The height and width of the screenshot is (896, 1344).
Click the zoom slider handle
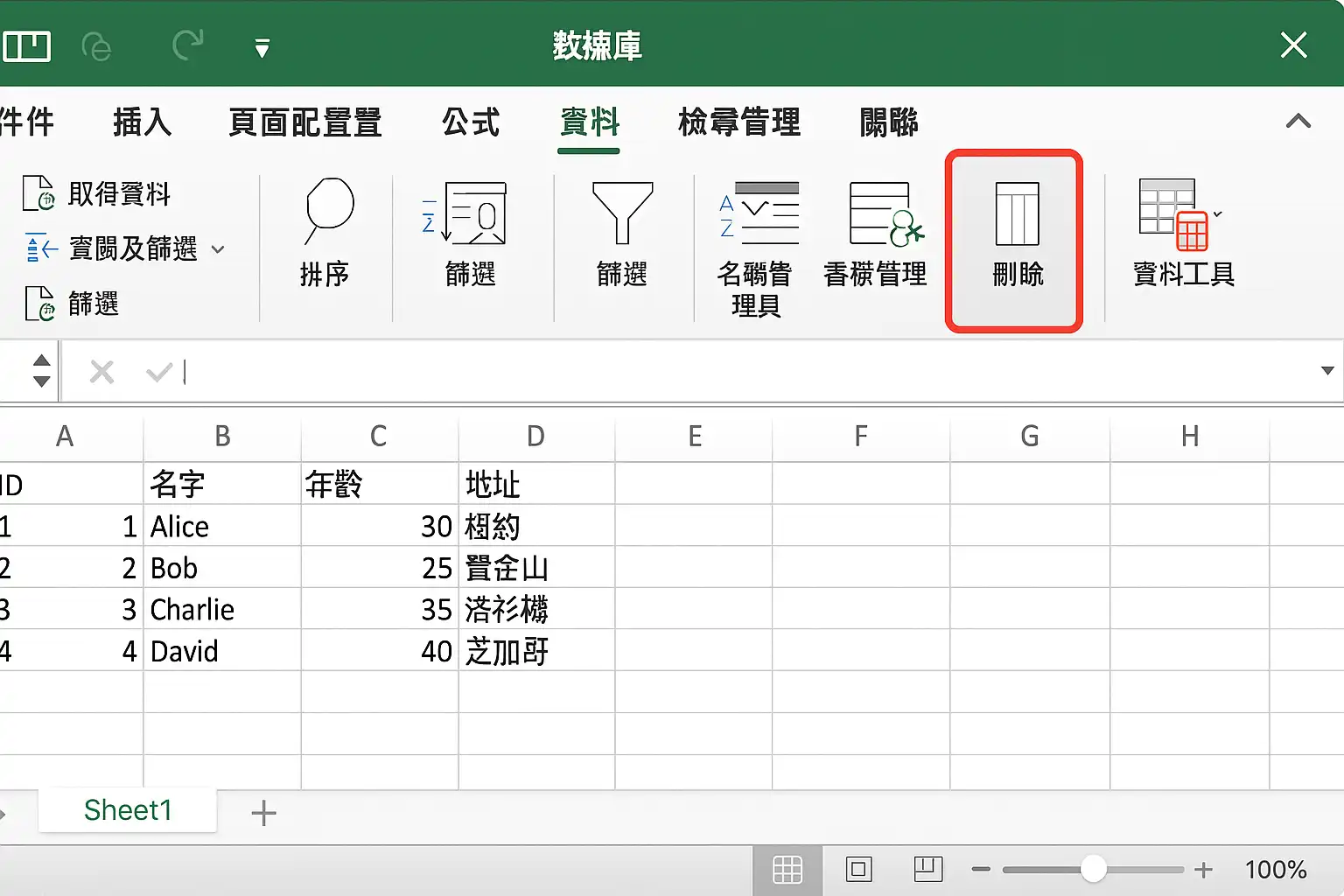(1093, 869)
